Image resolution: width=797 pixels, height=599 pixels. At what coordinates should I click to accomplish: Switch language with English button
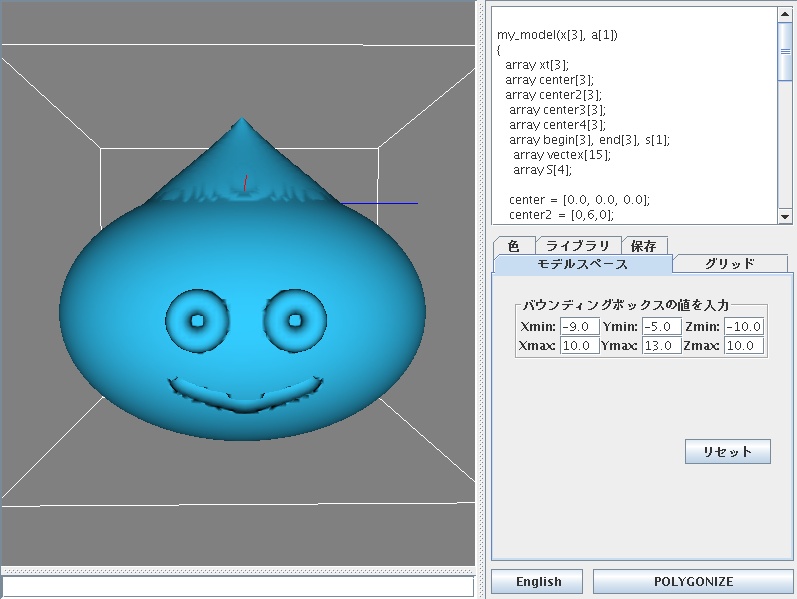pos(537,582)
